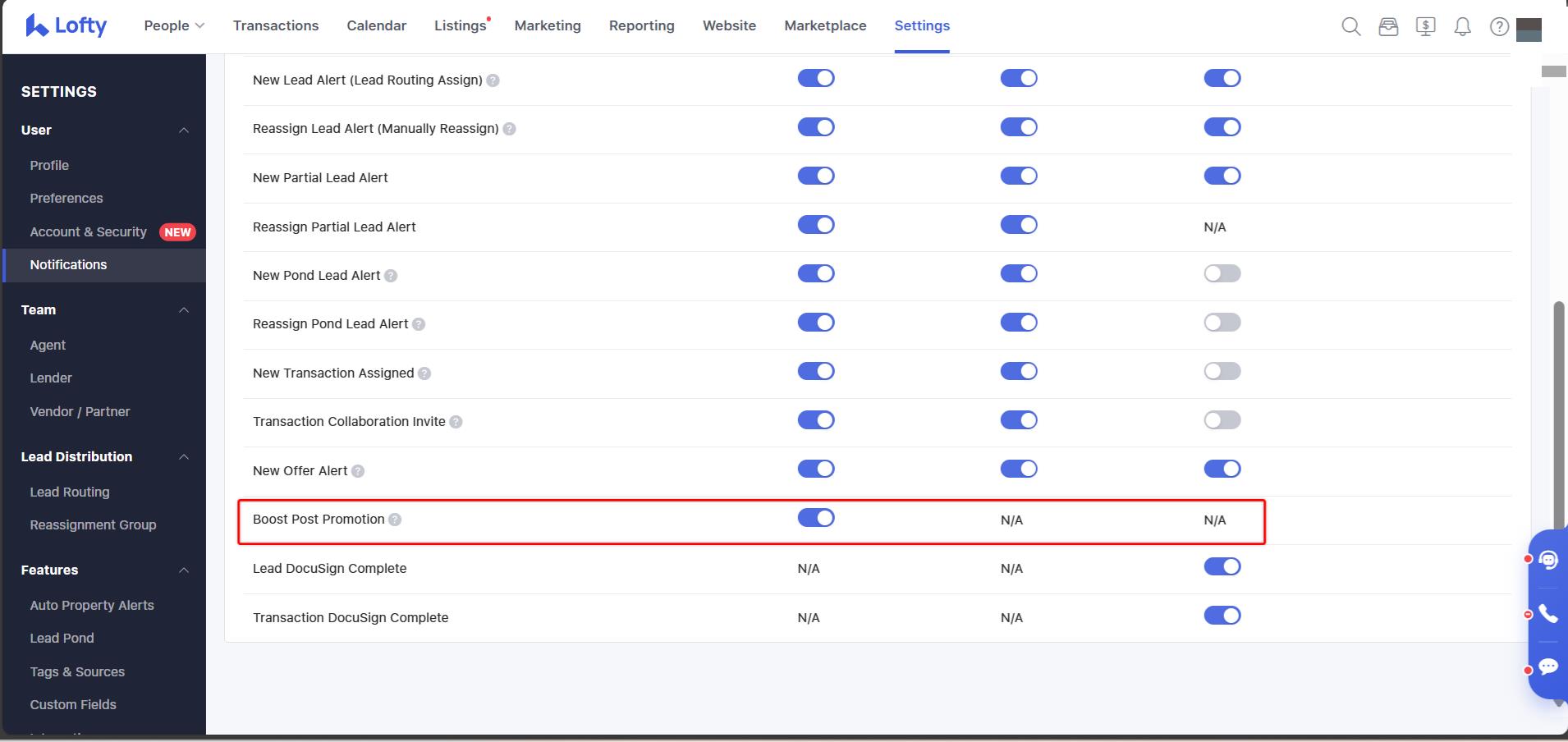The width and height of the screenshot is (1568, 742).
Task: Go to the Marketing tab
Action: tap(548, 26)
